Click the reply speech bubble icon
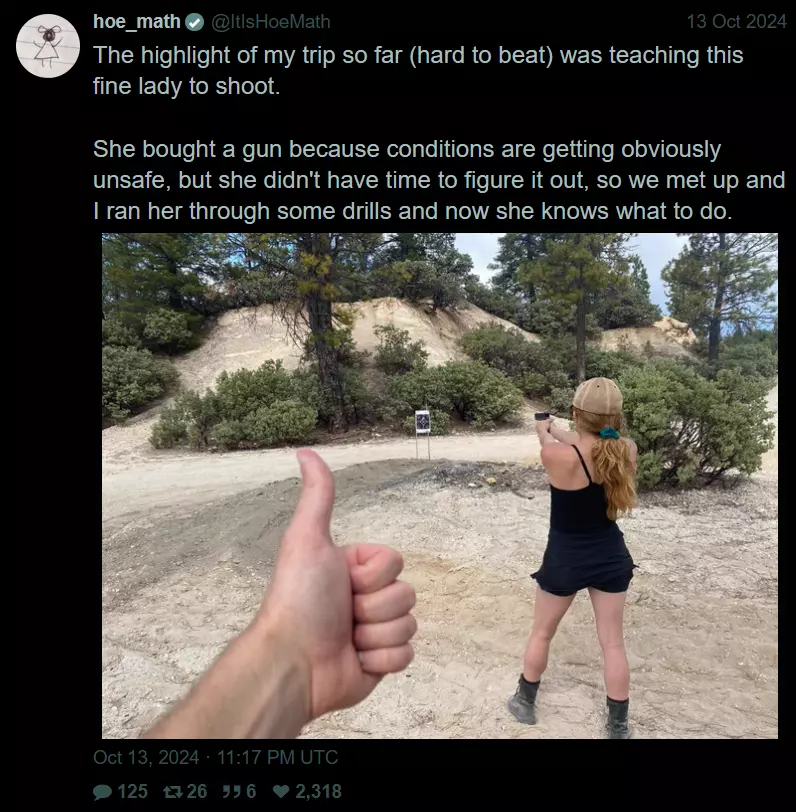Image resolution: width=796 pixels, height=812 pixels. [x=102, y=792]
